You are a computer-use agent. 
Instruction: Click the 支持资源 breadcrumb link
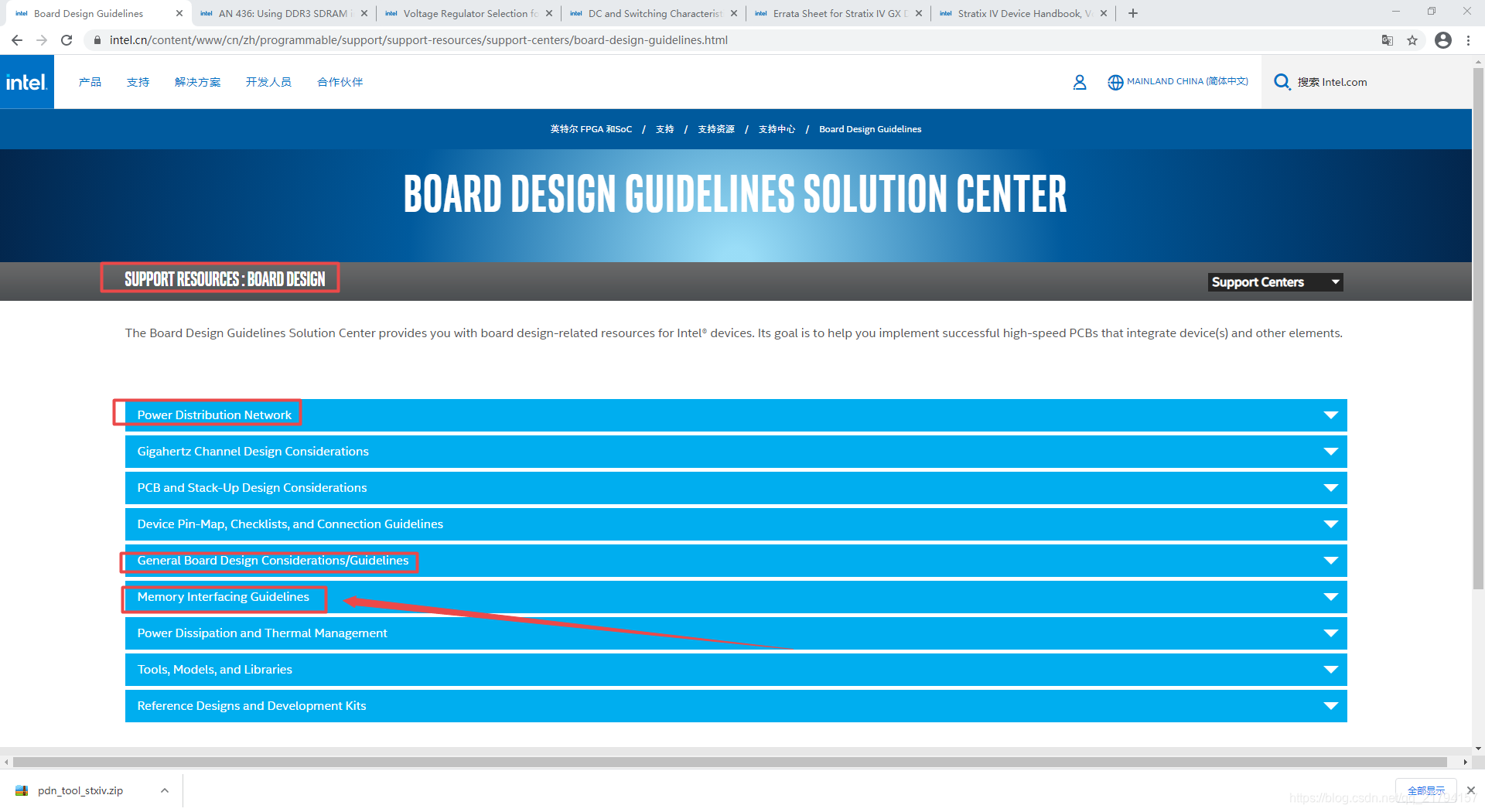point(716,129)
